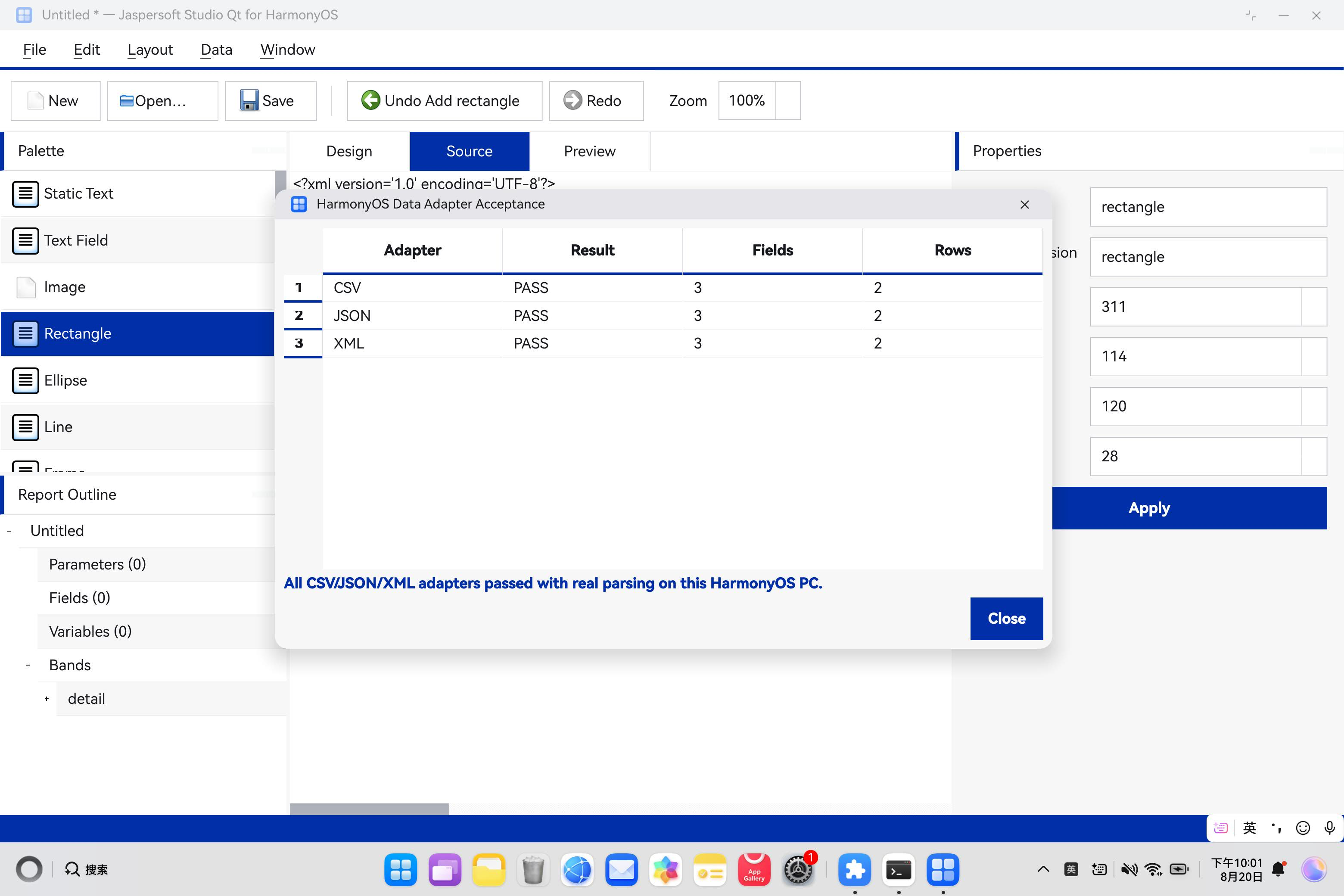Select the CSV adapter cell
1344x896 pixels.
413,287
